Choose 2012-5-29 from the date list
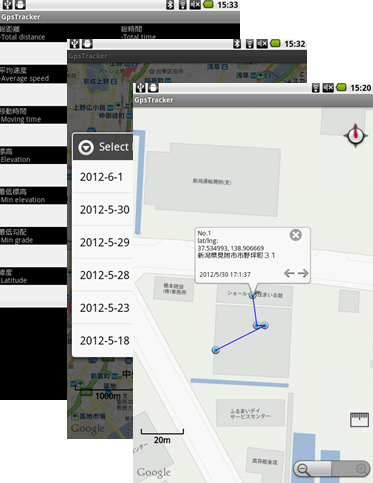Image resolution: width=373 pixels, height=483 pixels. point(103,242)
